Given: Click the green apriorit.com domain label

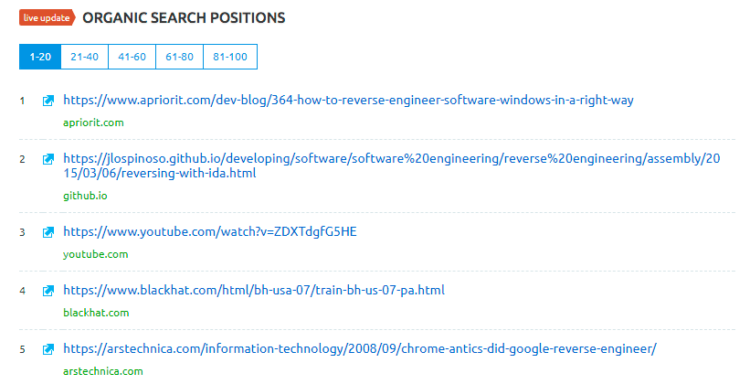Looking at the screenshot, I should click(x=93, y=123).
